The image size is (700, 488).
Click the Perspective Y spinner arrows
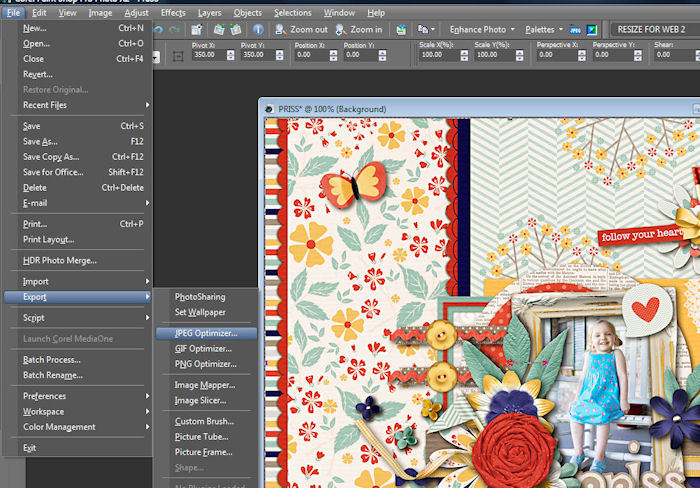638,55
